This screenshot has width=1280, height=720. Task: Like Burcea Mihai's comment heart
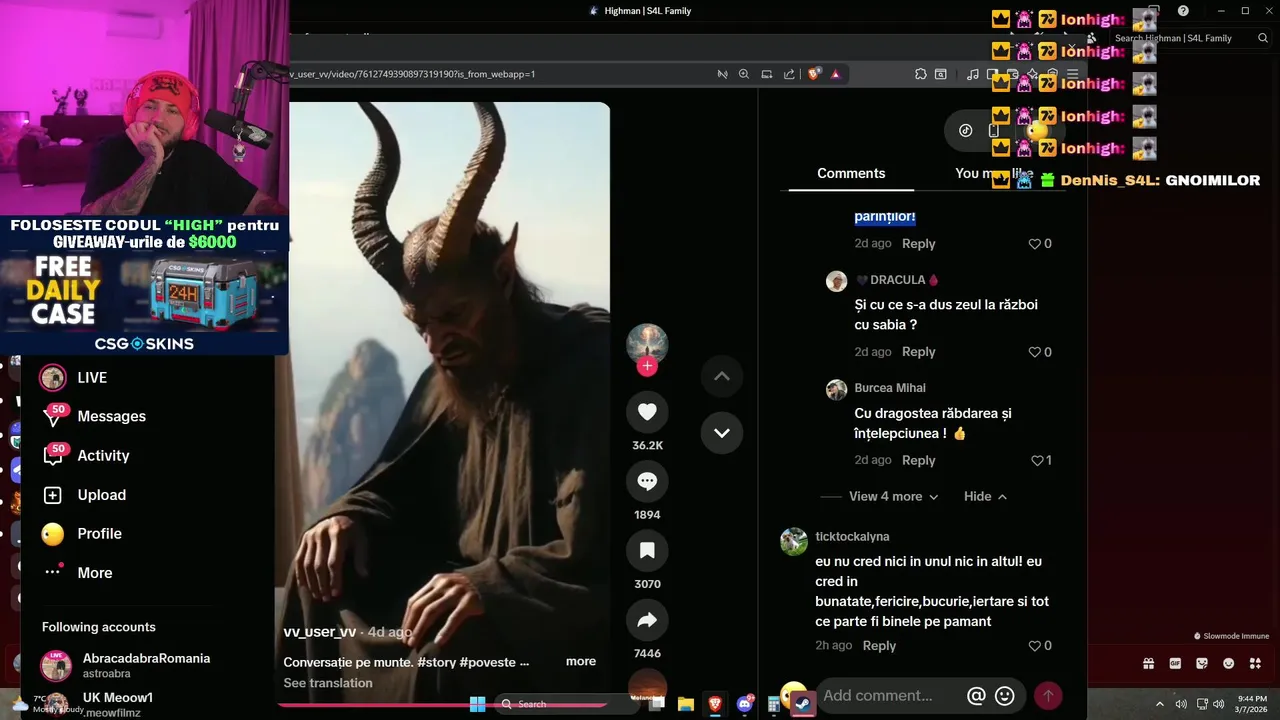click(1037, 460)
